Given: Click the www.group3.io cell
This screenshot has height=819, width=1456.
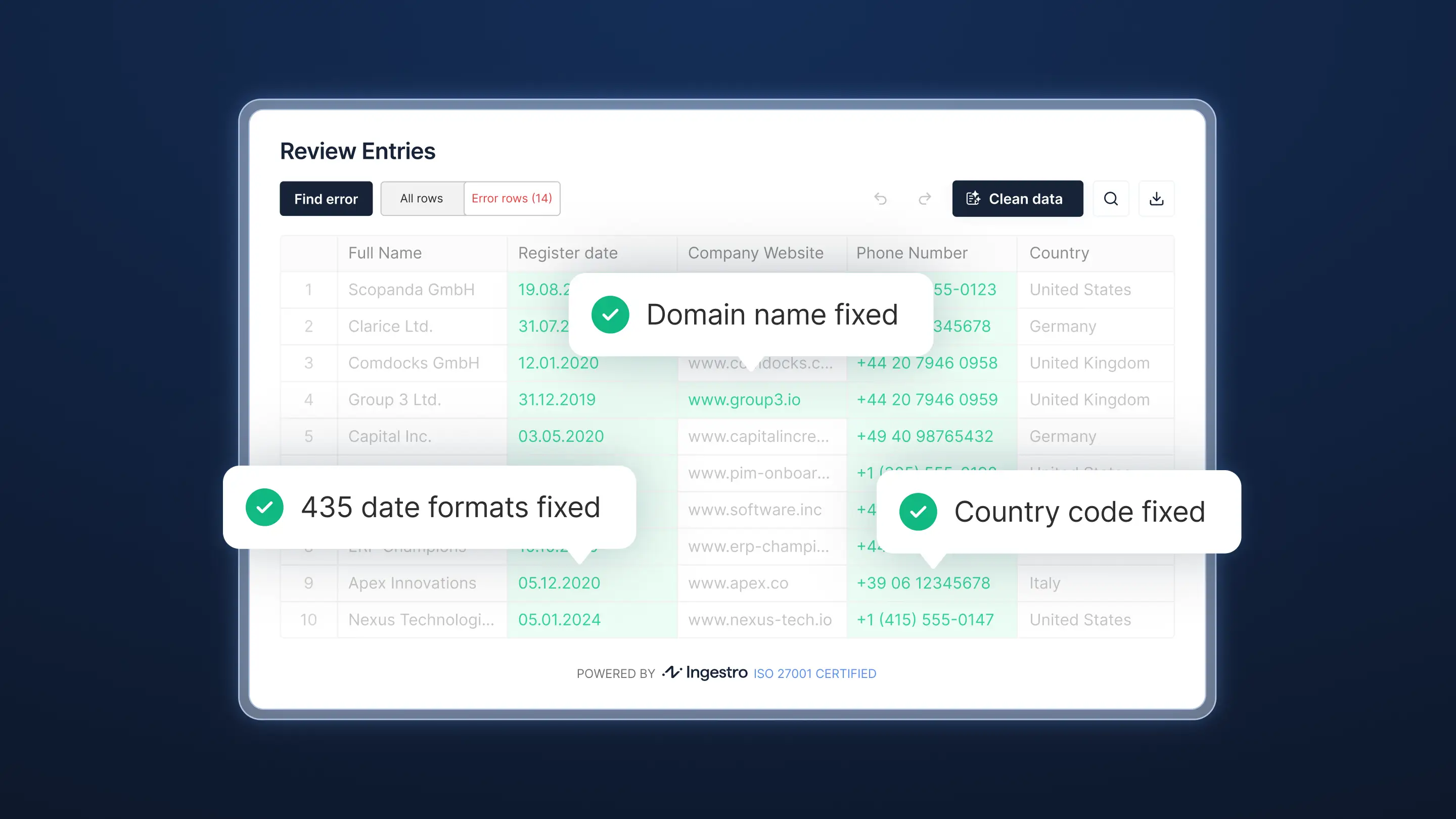Looking at the screenshot, I should [x=762, y=400].
